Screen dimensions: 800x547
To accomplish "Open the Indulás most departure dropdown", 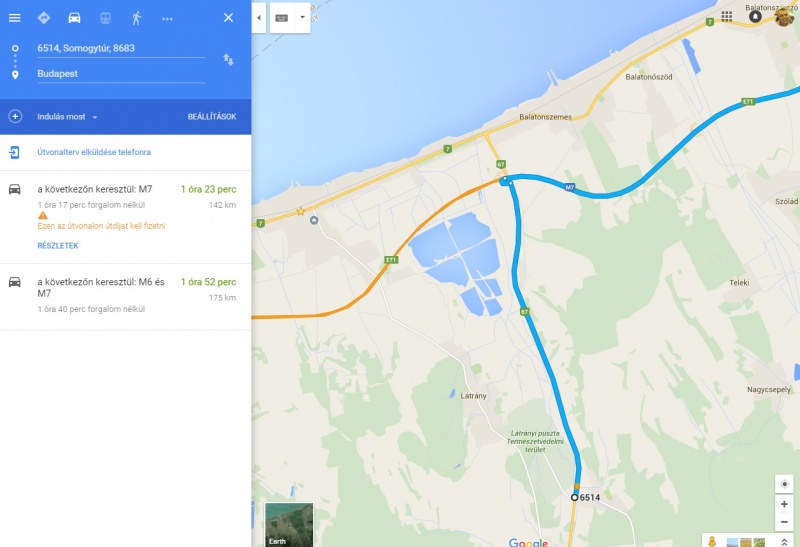I will (67, 117).
